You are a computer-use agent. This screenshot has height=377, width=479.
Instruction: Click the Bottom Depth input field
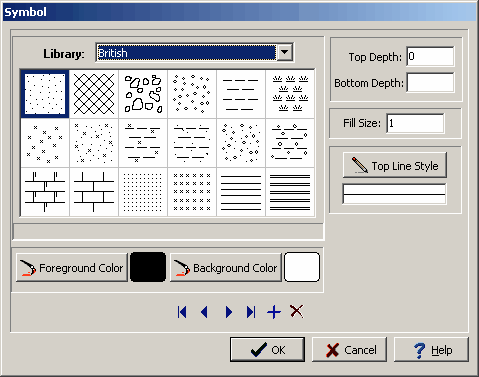(x=430, y=82)
